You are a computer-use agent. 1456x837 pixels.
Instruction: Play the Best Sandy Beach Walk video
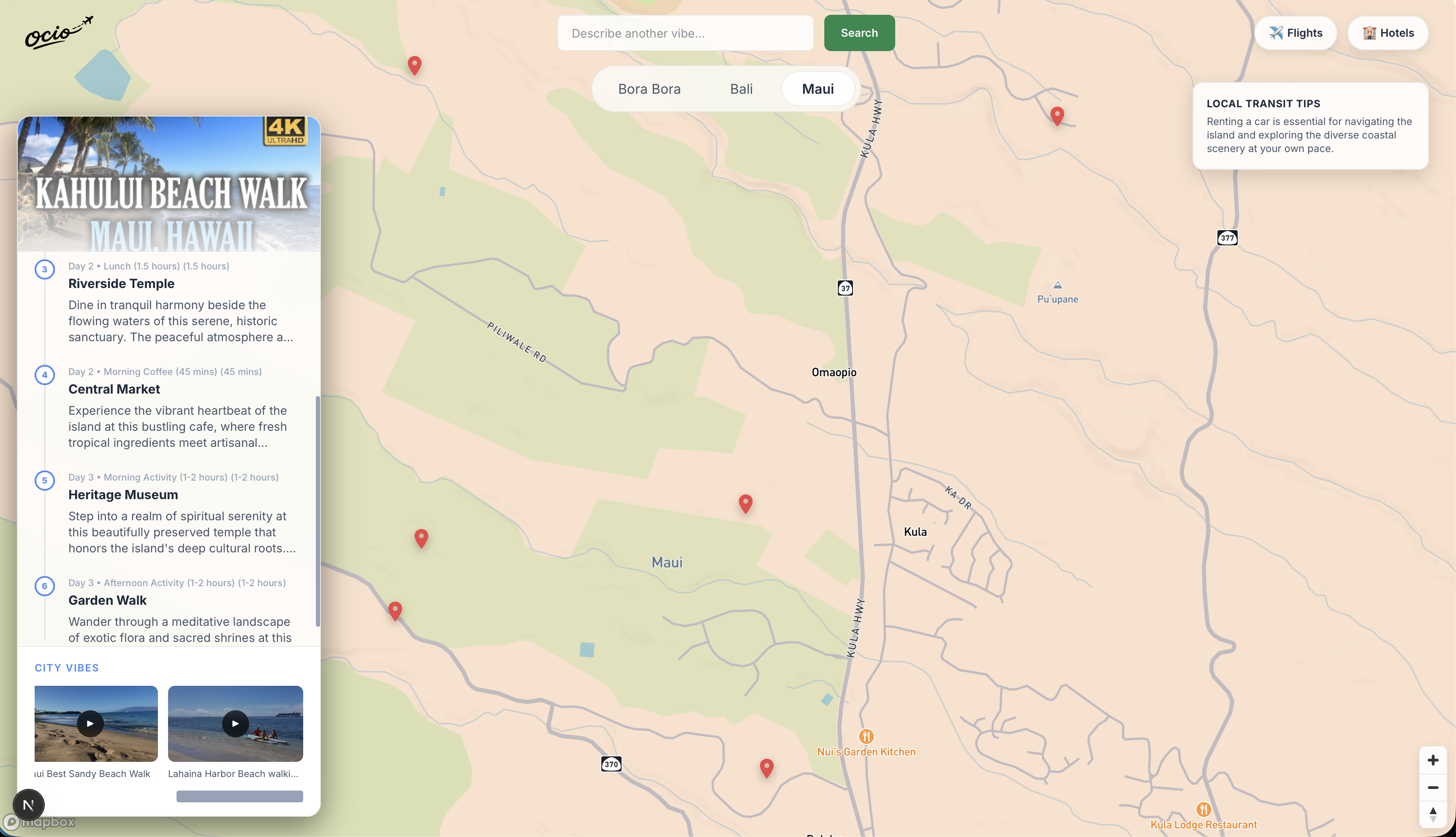click(90, 723)
